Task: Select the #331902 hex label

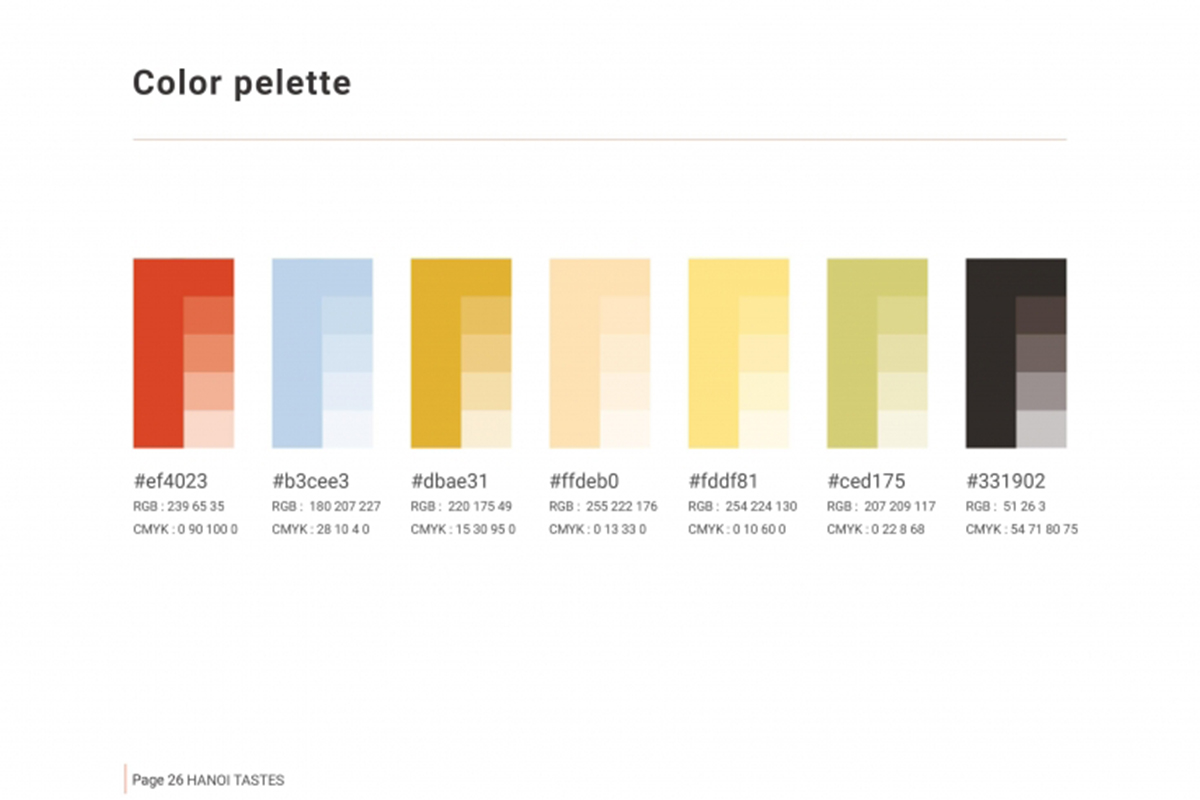Action: click(1006, 481)
